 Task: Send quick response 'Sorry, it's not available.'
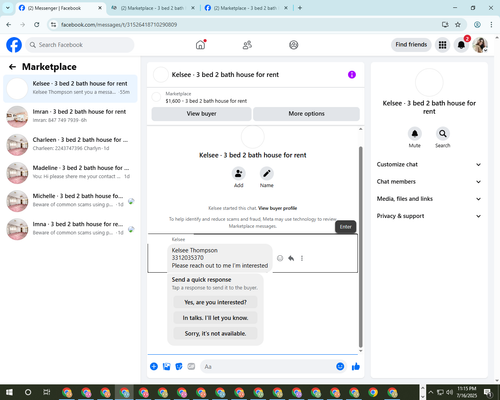(215, 333)
